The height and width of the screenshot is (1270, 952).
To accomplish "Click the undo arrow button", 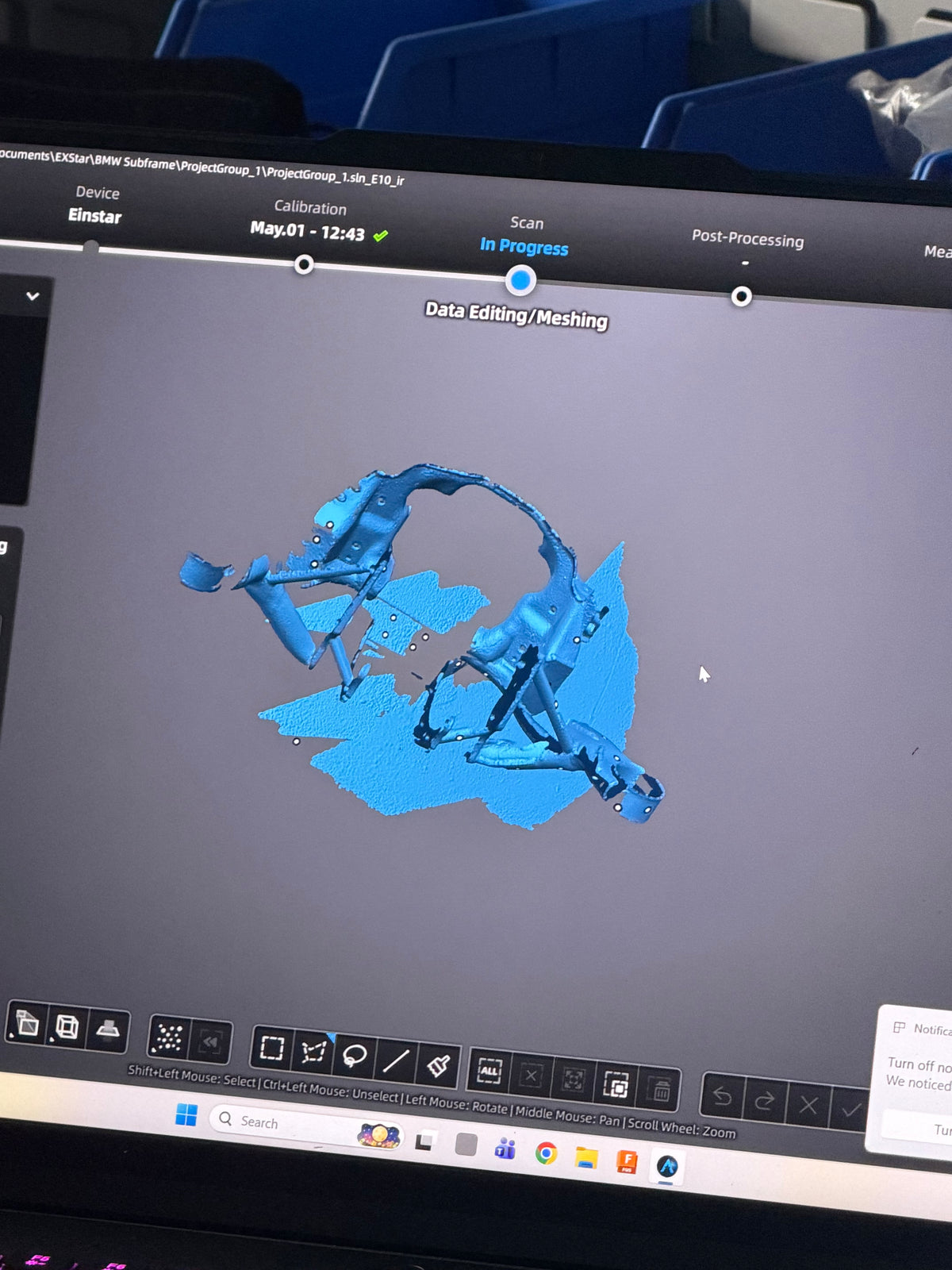I will (722, 1096).
